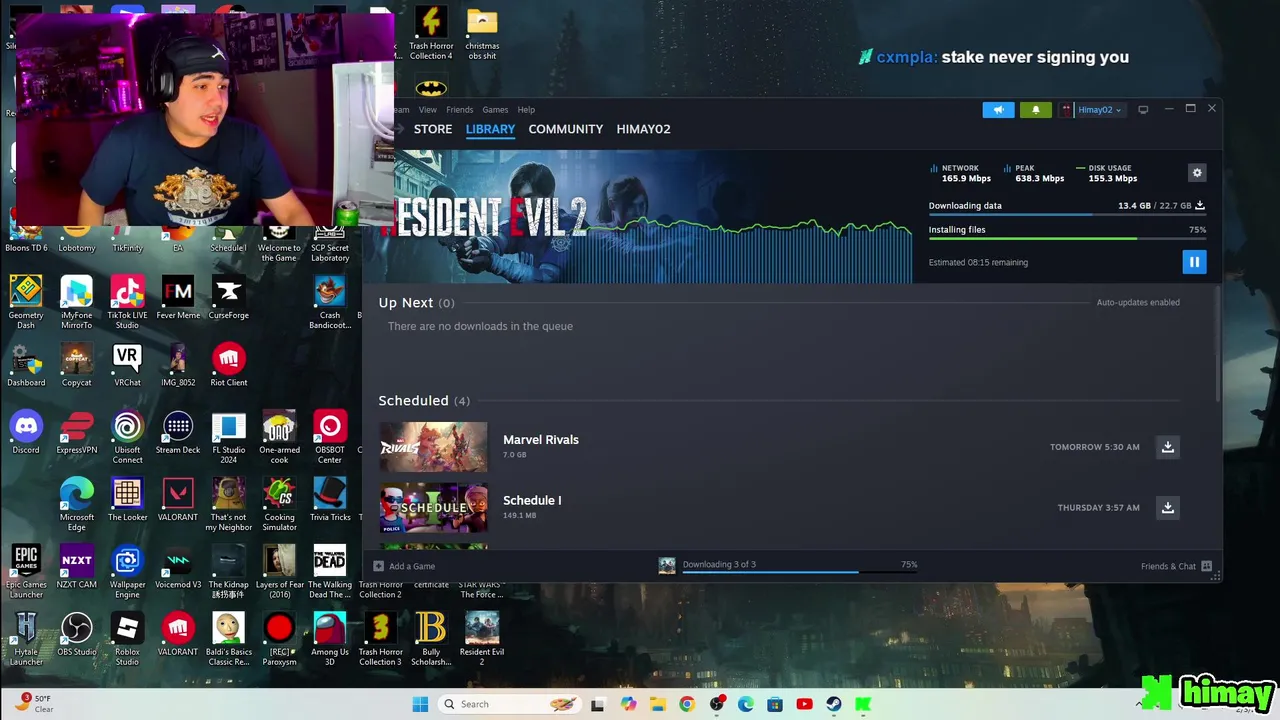This screenshot has height=720, width=1280.
Task: Select the Among Us 3D desktop icon
Action: click(x=330, y=639)
